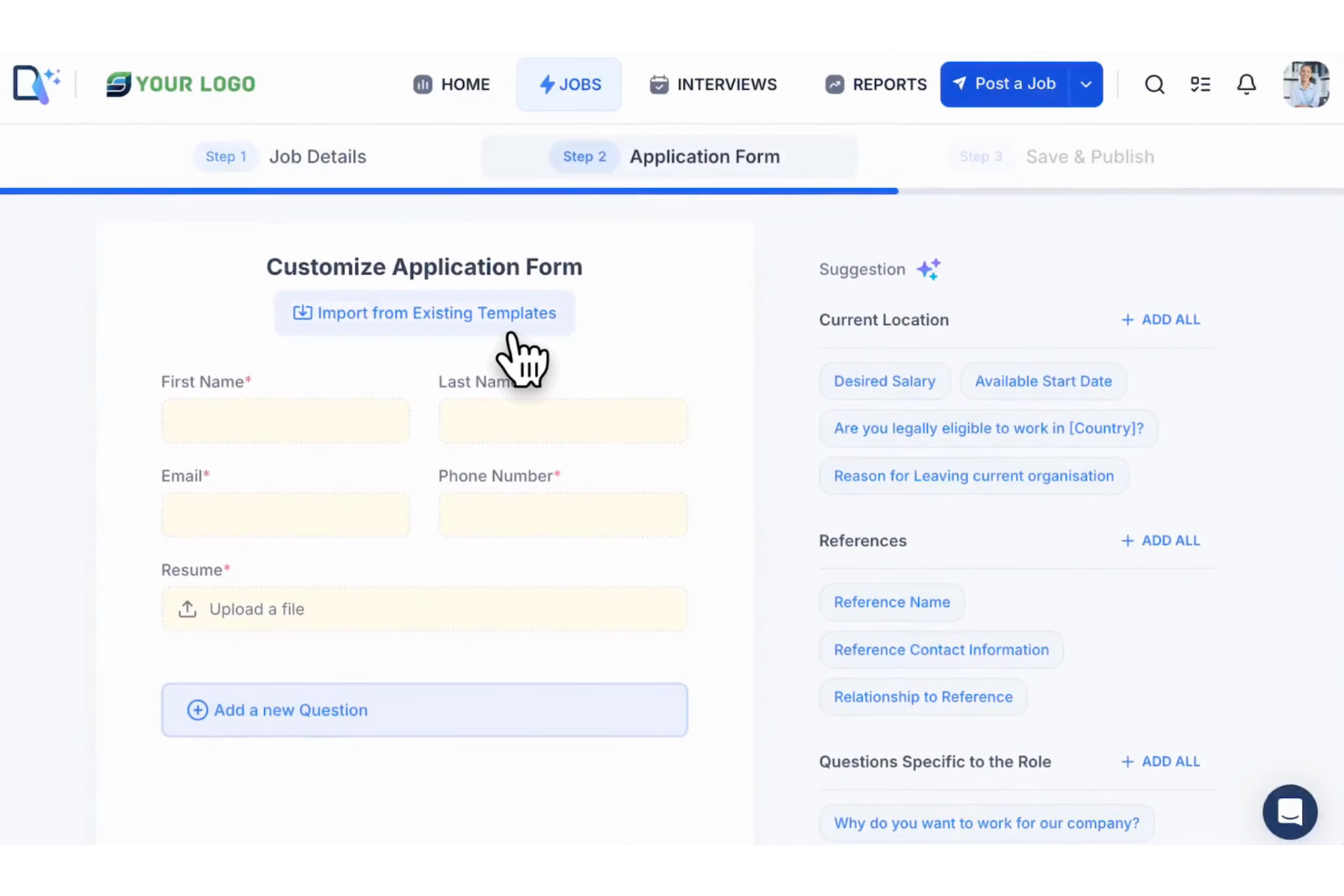Add the Reference Name suggestion
The width and height of the screenshot is (1344, 896).
click(x=891, y=602)
